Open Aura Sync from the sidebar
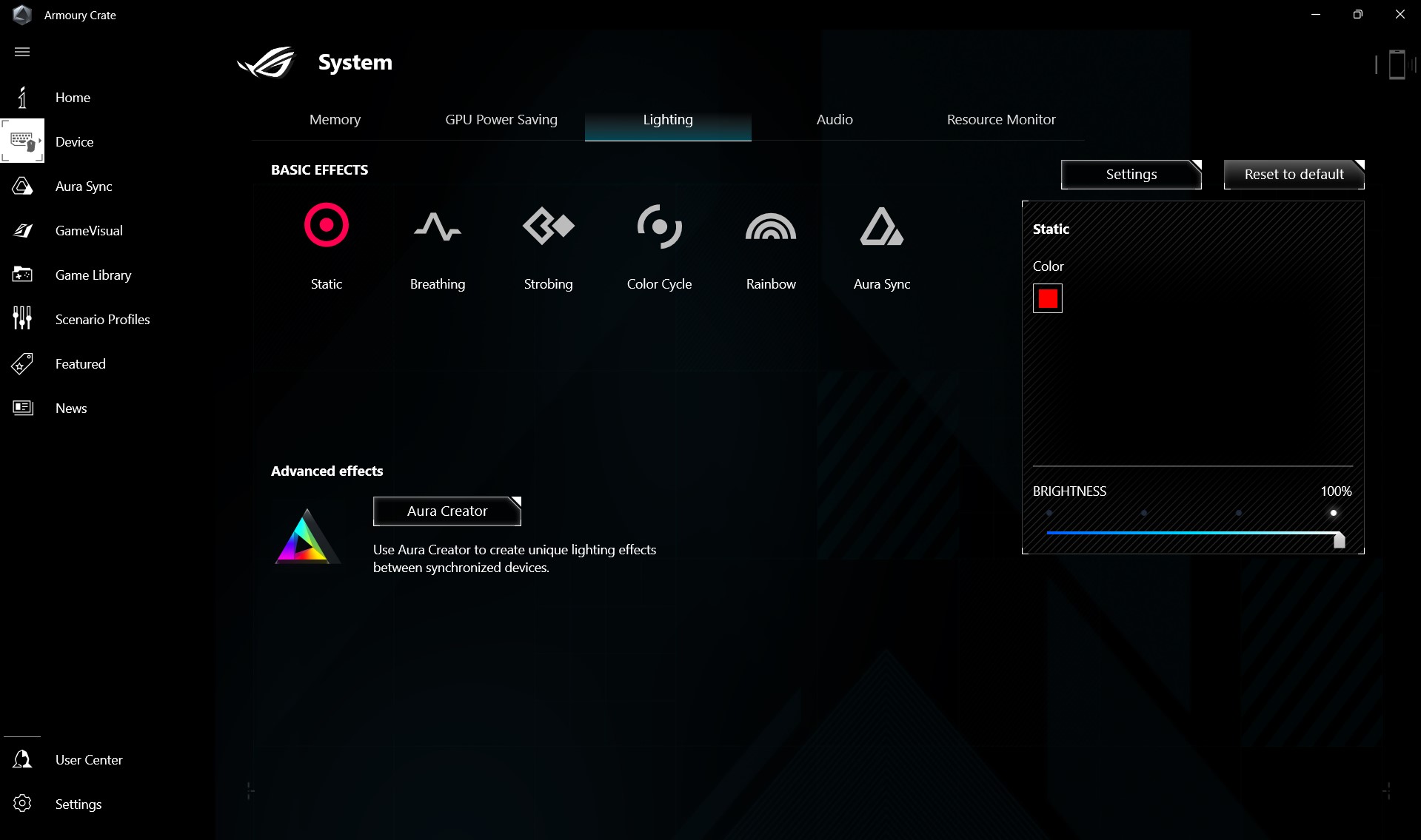The height and width of the screenshot is (840, 1421). pyautogui.click(x=83, y=187)
